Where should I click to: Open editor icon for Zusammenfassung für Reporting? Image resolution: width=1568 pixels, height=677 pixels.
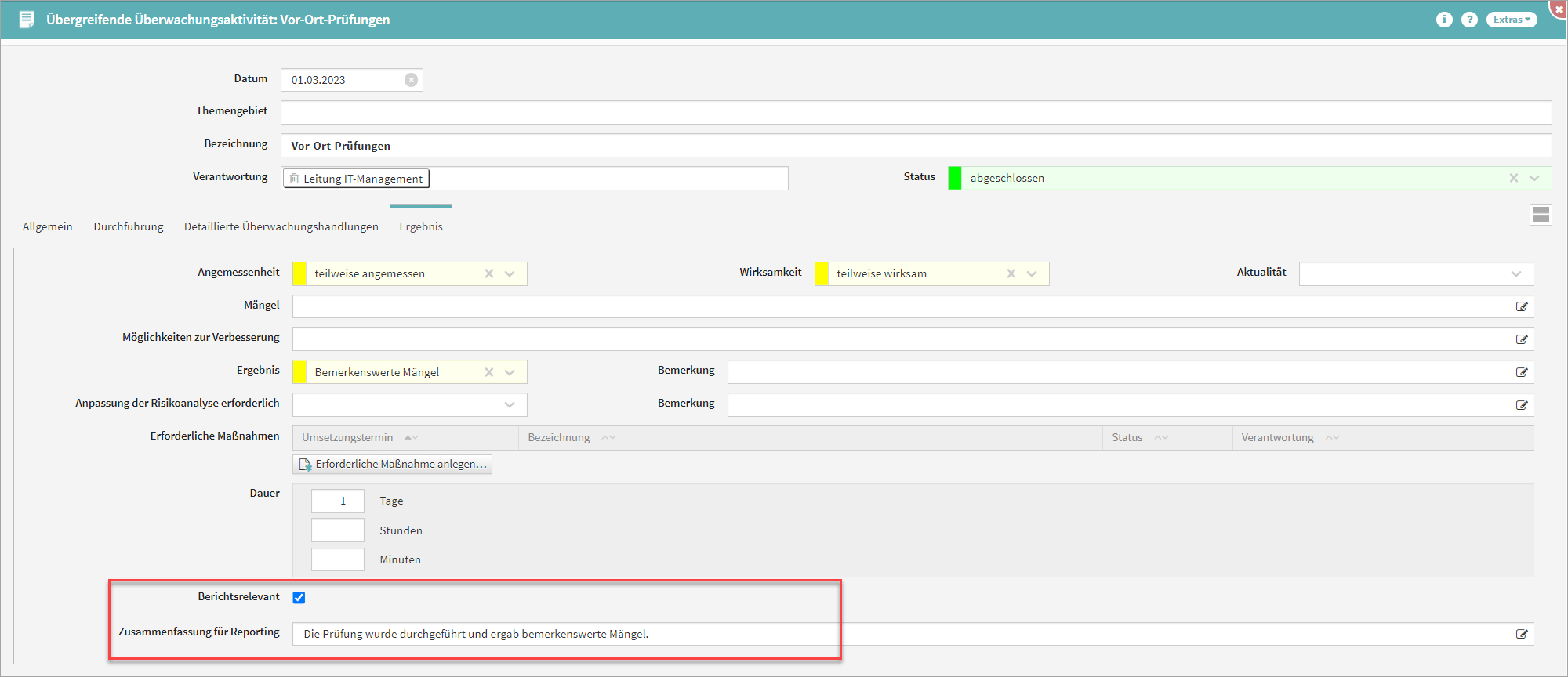(x=1522, y=634)
